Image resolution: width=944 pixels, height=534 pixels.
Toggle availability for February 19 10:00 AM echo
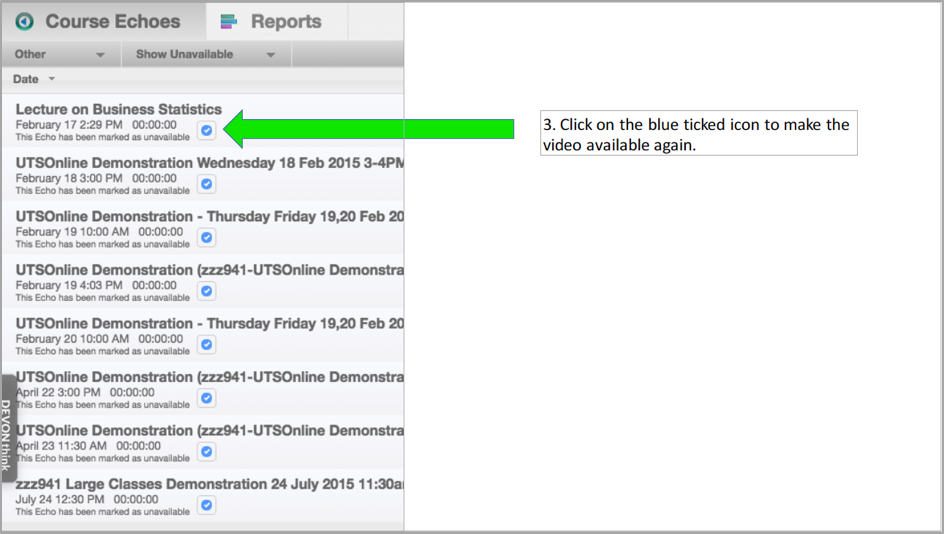click(206, 237)
